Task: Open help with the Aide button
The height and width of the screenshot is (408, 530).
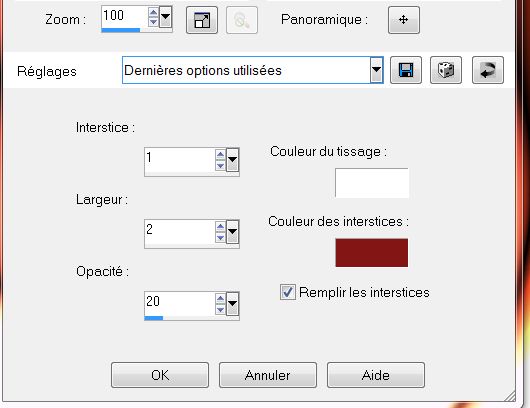Action: (x=376, y=375)
